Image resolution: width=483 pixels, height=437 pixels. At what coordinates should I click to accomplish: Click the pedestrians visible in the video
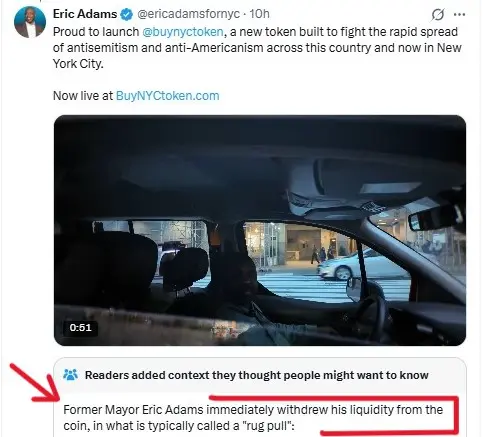(322, 254)
